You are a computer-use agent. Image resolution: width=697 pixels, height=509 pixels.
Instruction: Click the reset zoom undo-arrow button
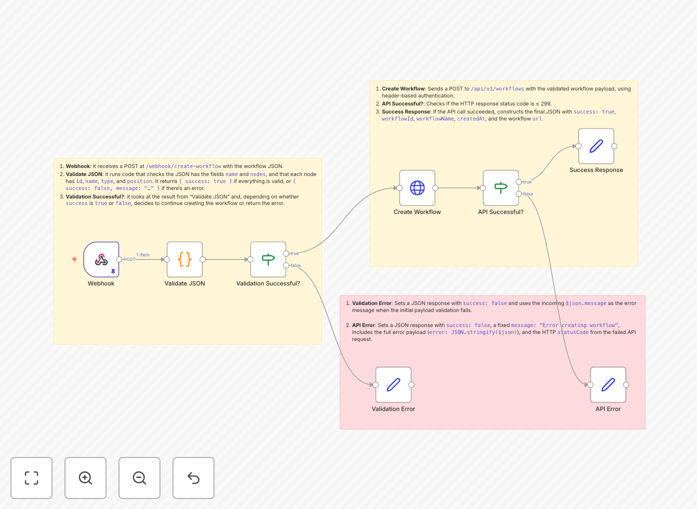coord(193,478)
